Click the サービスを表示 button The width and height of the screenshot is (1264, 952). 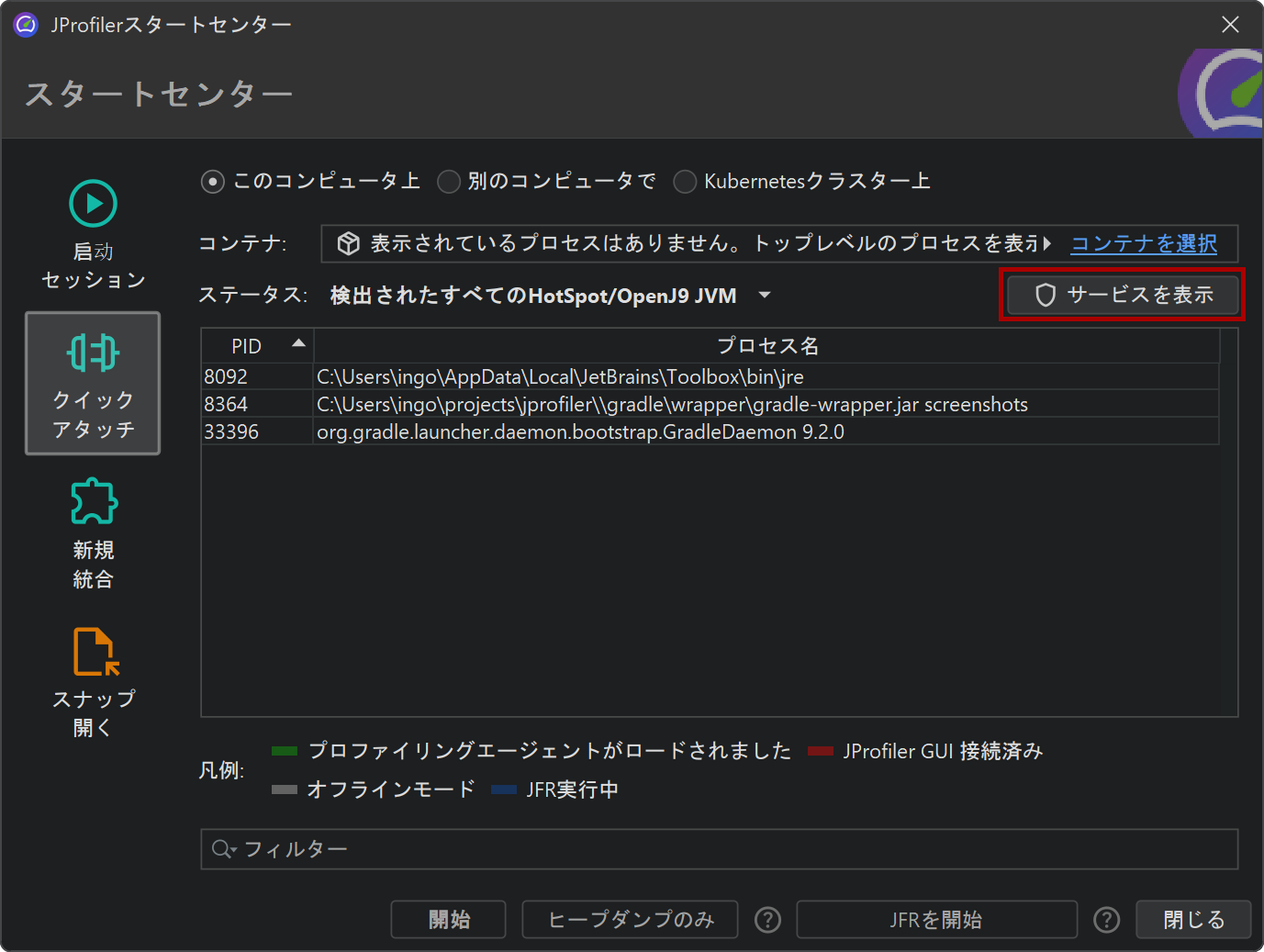1123,295
